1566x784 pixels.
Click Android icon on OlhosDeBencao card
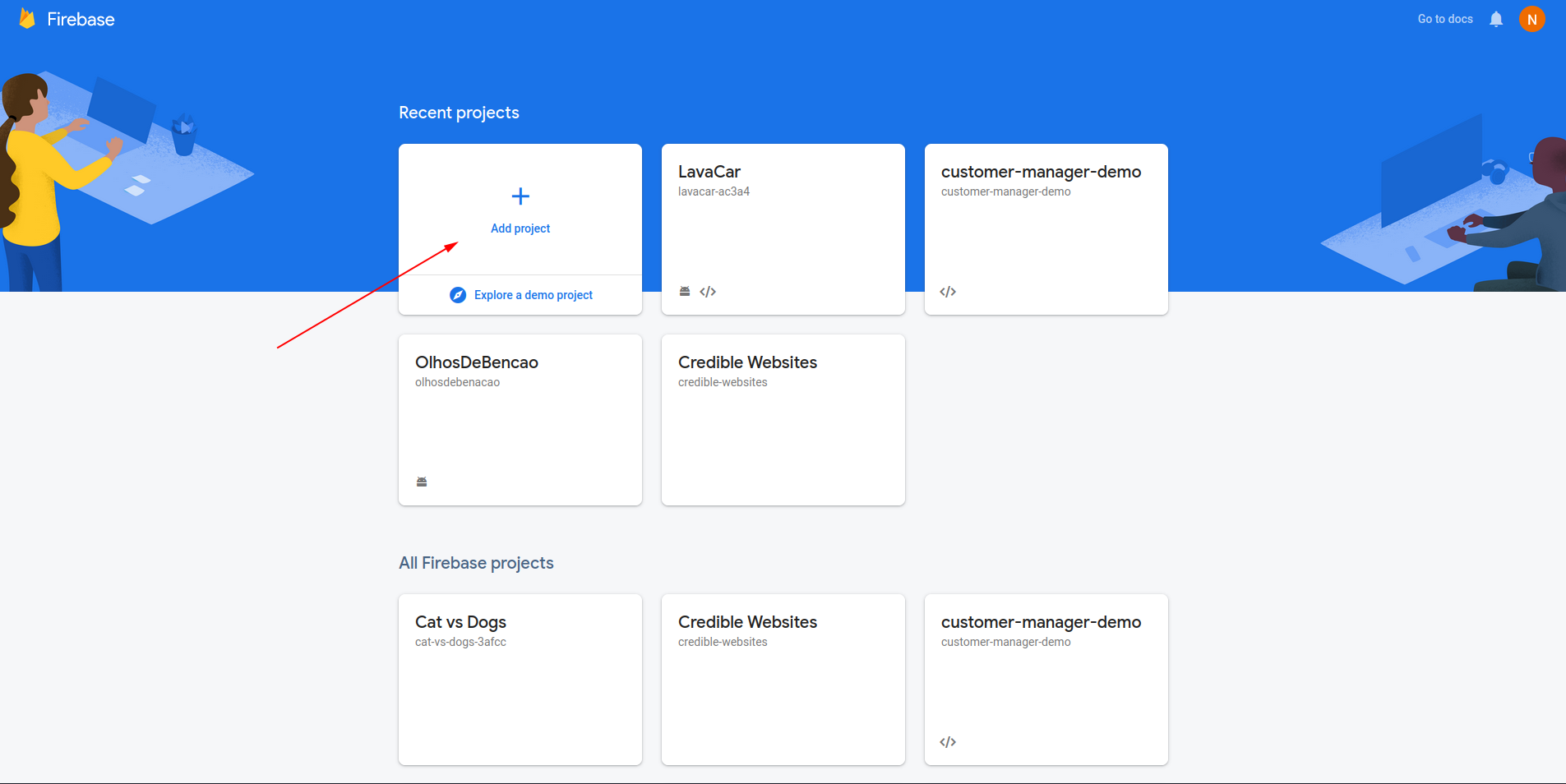coord(422,482)
